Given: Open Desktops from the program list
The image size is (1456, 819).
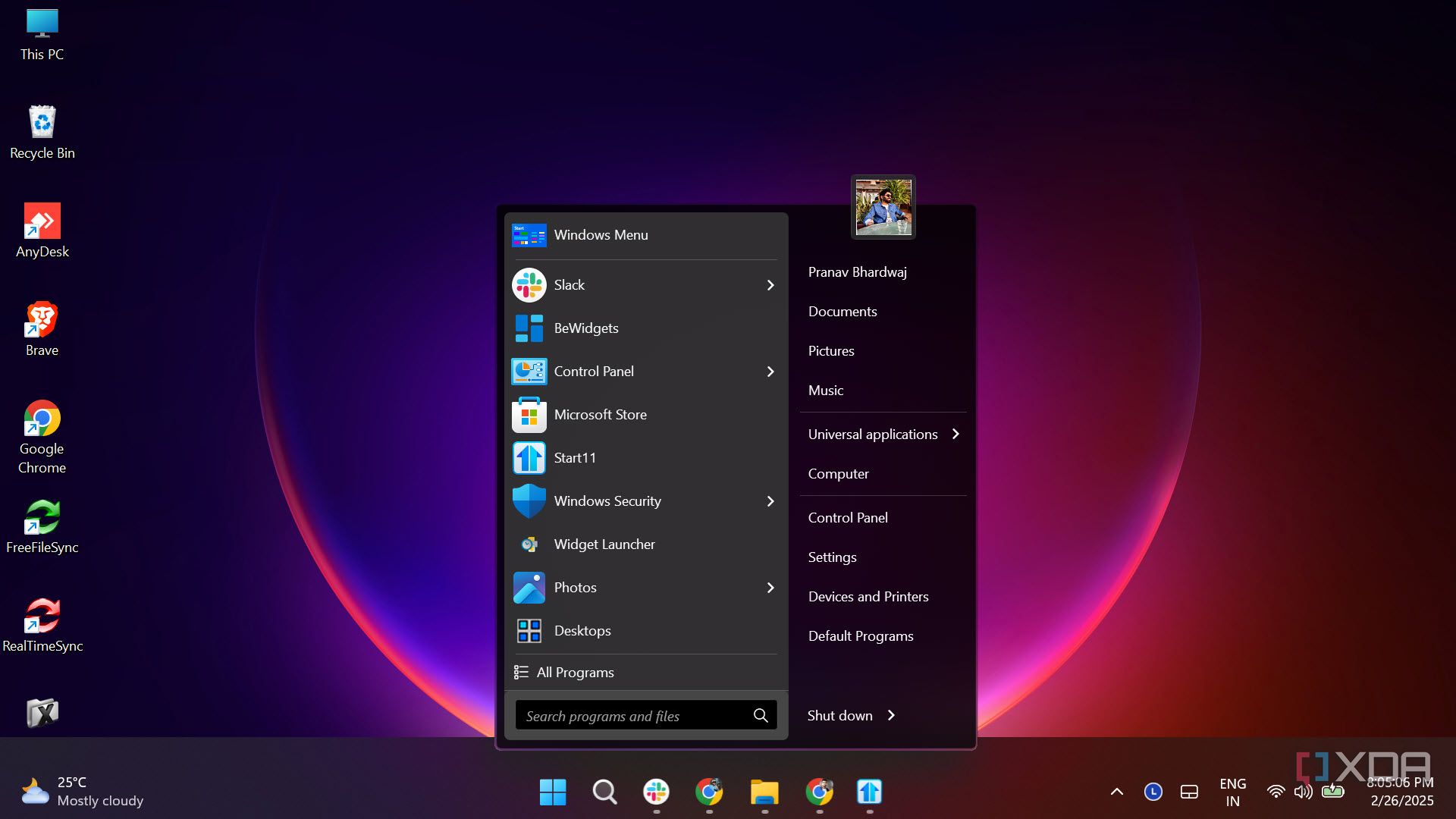Looking at the screenshot, I should coord(646,631).
